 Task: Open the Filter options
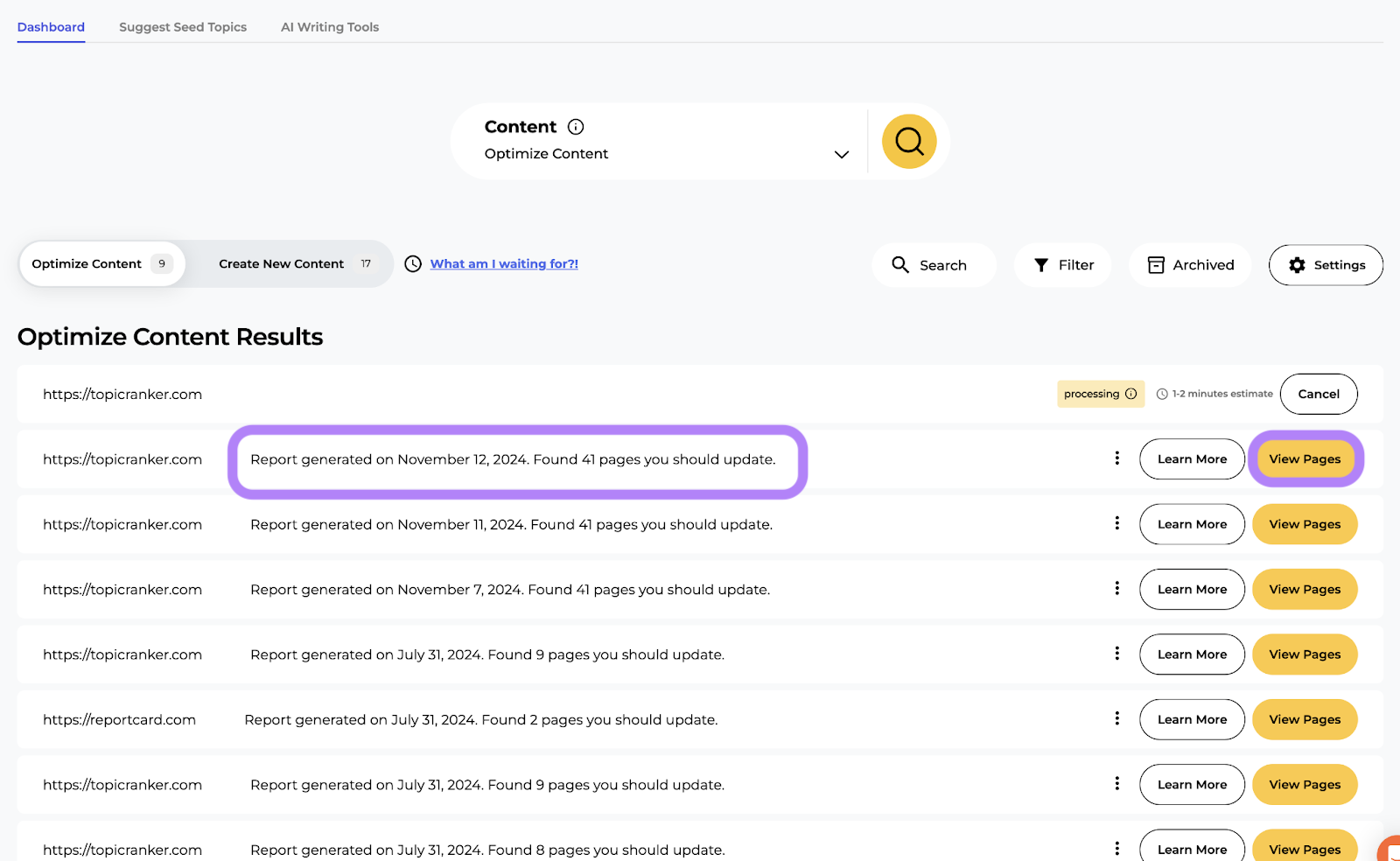(x=1063, y=265)
